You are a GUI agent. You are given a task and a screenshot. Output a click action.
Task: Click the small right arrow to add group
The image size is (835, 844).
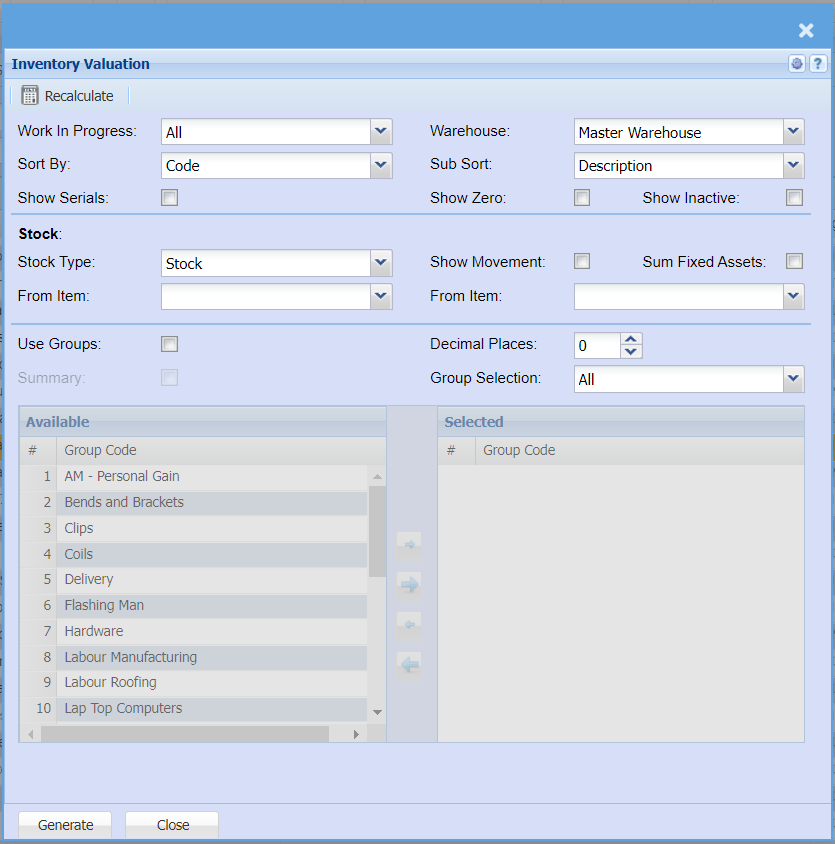[409, 545]
